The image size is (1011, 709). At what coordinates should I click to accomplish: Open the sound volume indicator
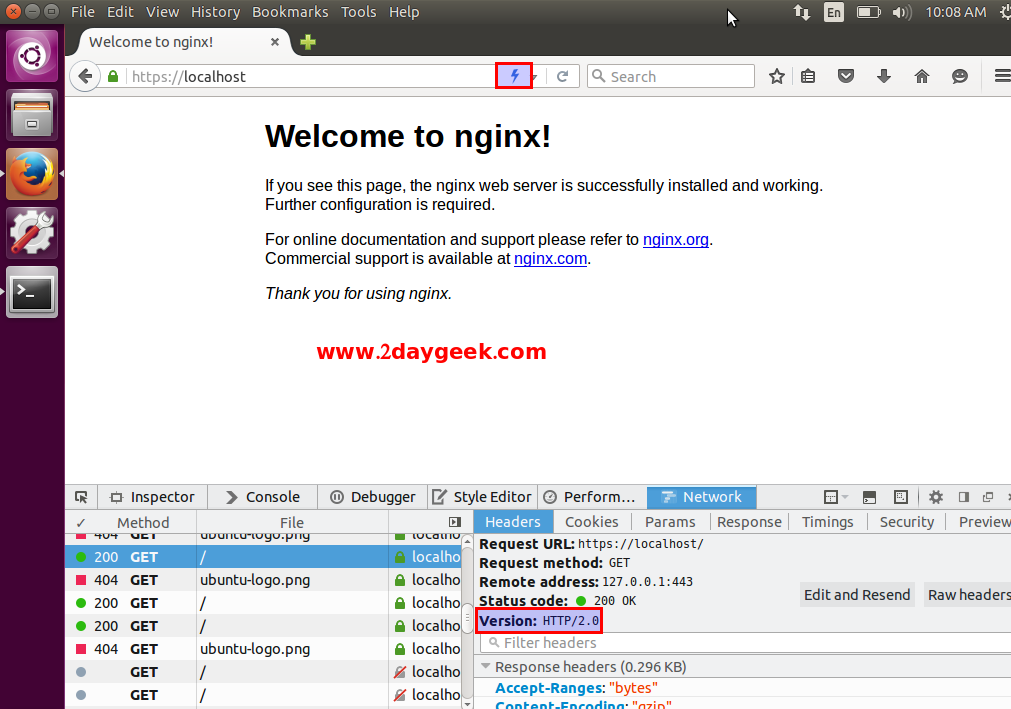[x=902, y=12]
